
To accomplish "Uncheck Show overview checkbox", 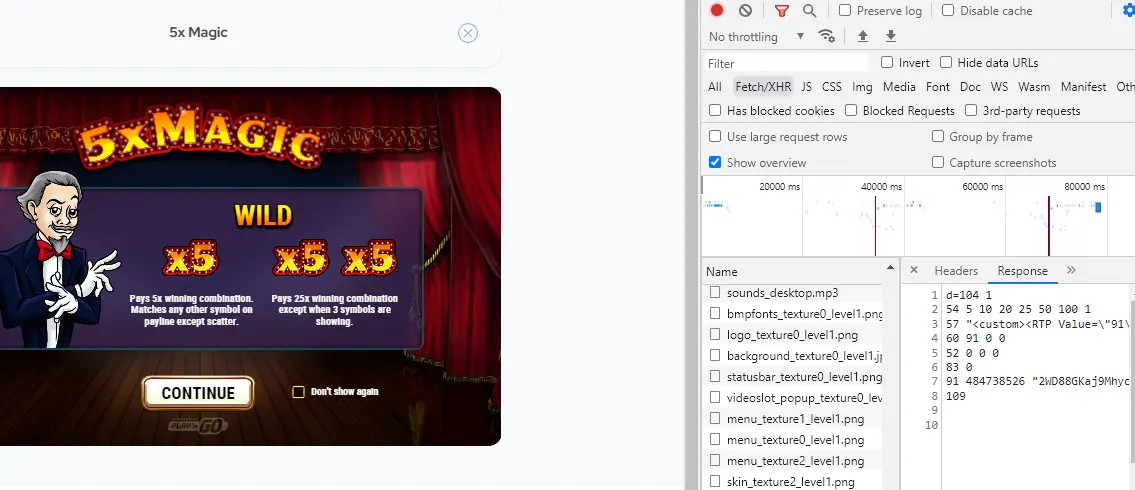I will (715, 162).
